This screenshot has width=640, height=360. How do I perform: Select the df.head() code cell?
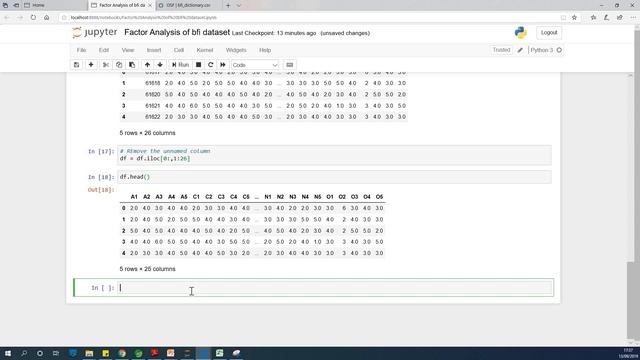click(335, 177)
